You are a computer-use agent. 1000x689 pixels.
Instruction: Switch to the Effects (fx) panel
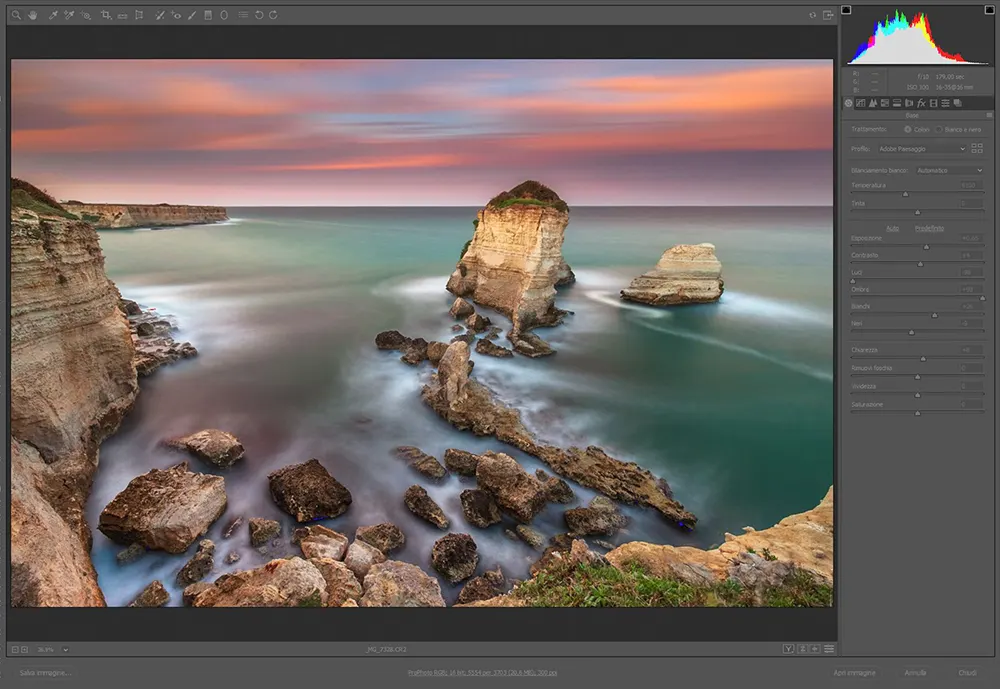pyautogui.click(x=921, y=103)
